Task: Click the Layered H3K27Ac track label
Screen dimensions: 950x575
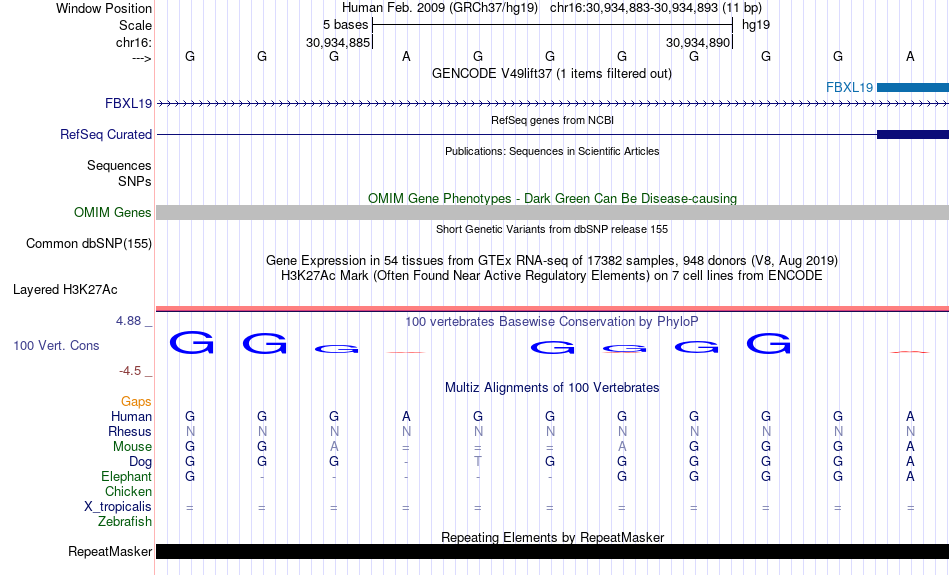Action: 65,290
